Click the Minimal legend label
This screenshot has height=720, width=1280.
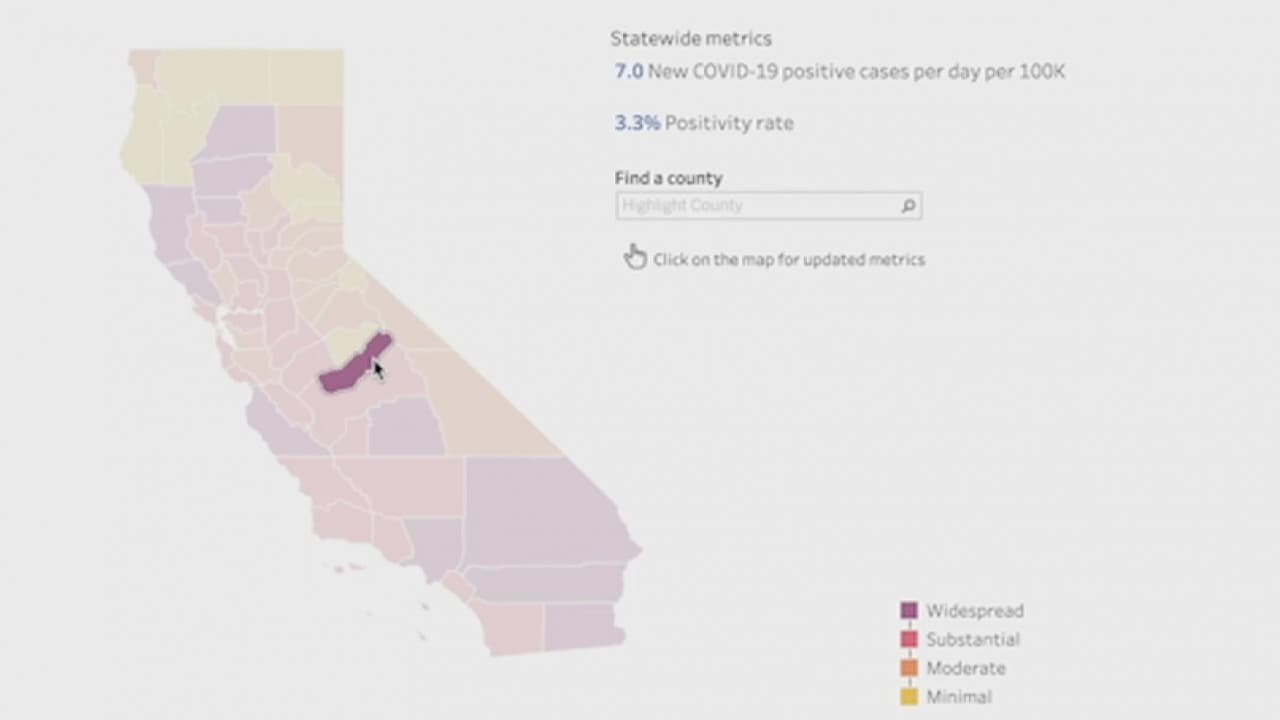958,697
